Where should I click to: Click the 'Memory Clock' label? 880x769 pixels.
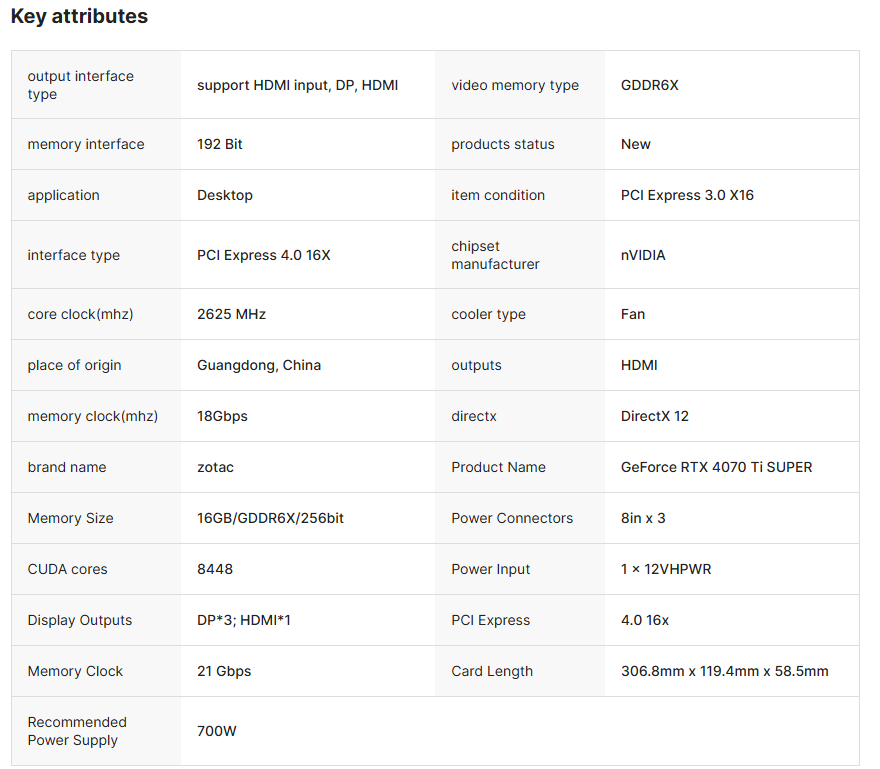(x=75, y=672)
